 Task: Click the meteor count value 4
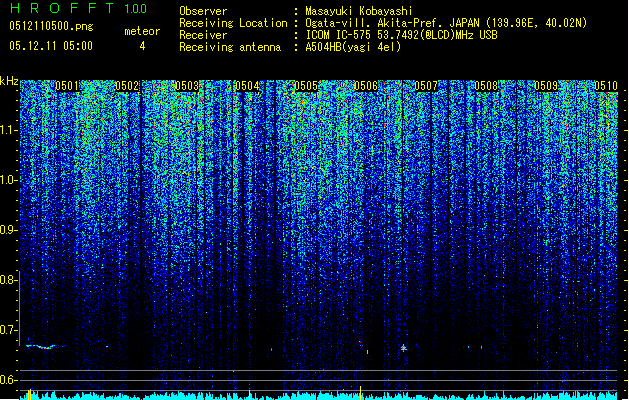[142, 46]
